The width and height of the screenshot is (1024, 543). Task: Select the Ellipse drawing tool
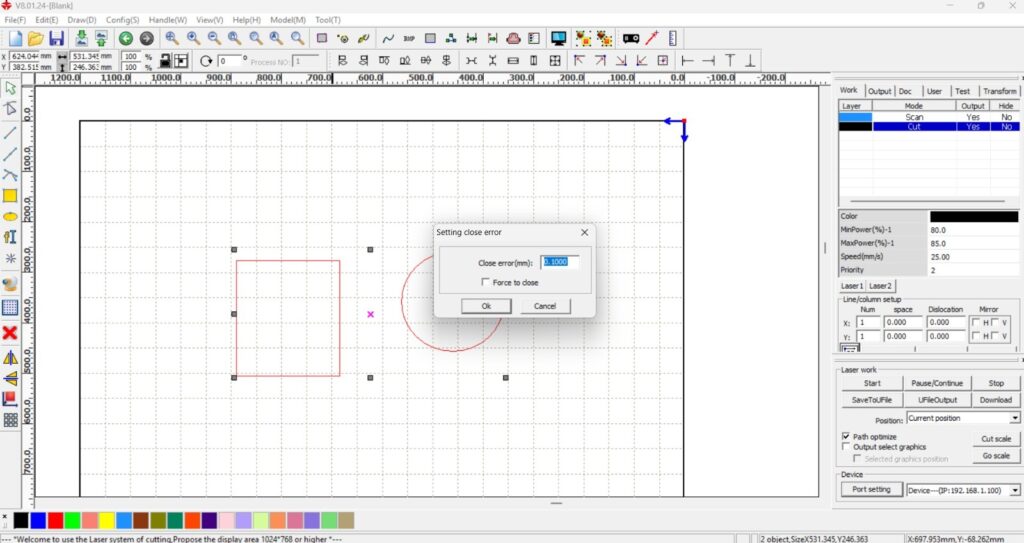(10, 216)
